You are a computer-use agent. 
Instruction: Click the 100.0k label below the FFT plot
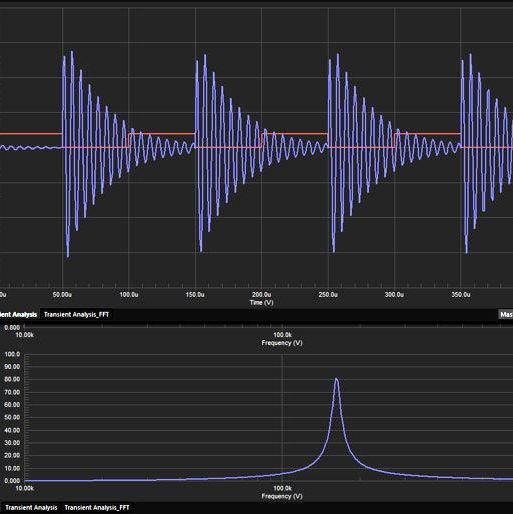point(282,488)
